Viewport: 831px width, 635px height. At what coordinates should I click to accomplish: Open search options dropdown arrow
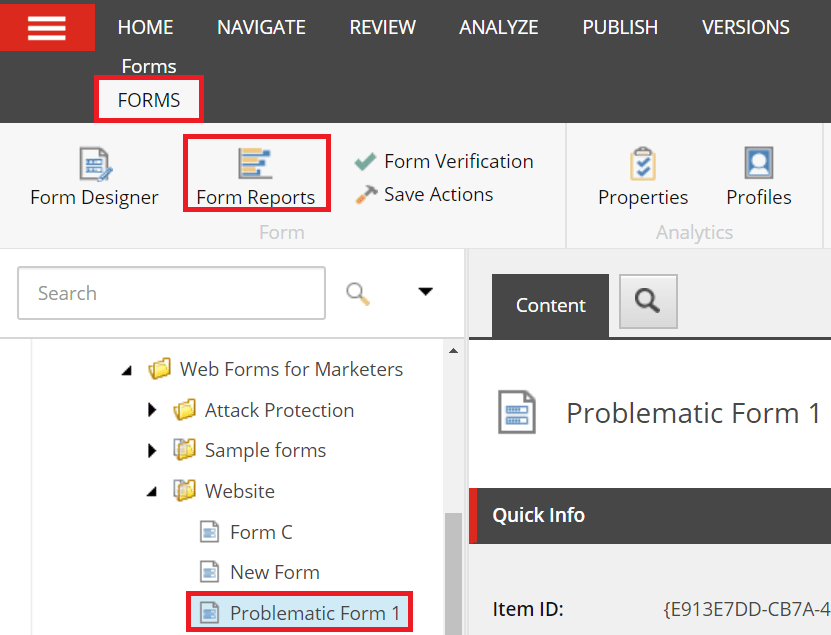coord(426,292)
